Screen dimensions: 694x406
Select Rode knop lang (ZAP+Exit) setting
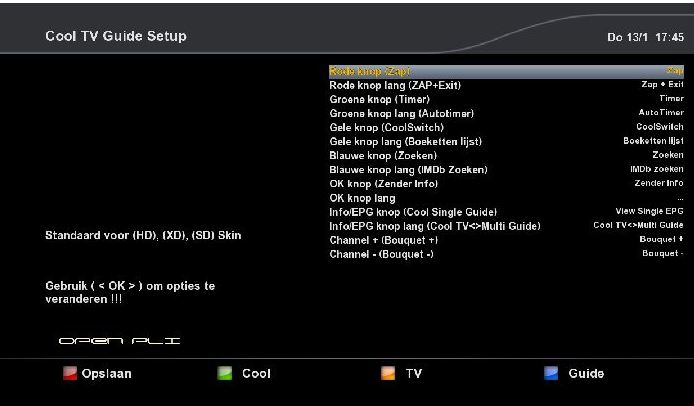pyautogui.click(x=506, y=85)
